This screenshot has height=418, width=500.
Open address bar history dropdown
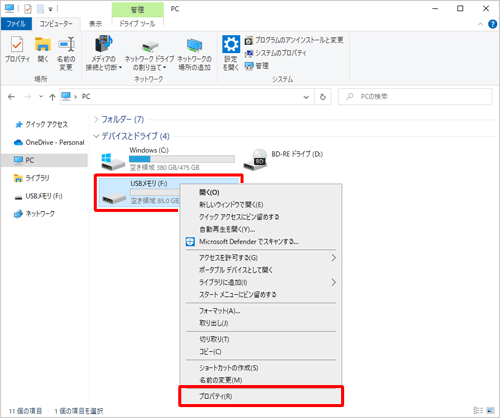click(x=306, y=97)
